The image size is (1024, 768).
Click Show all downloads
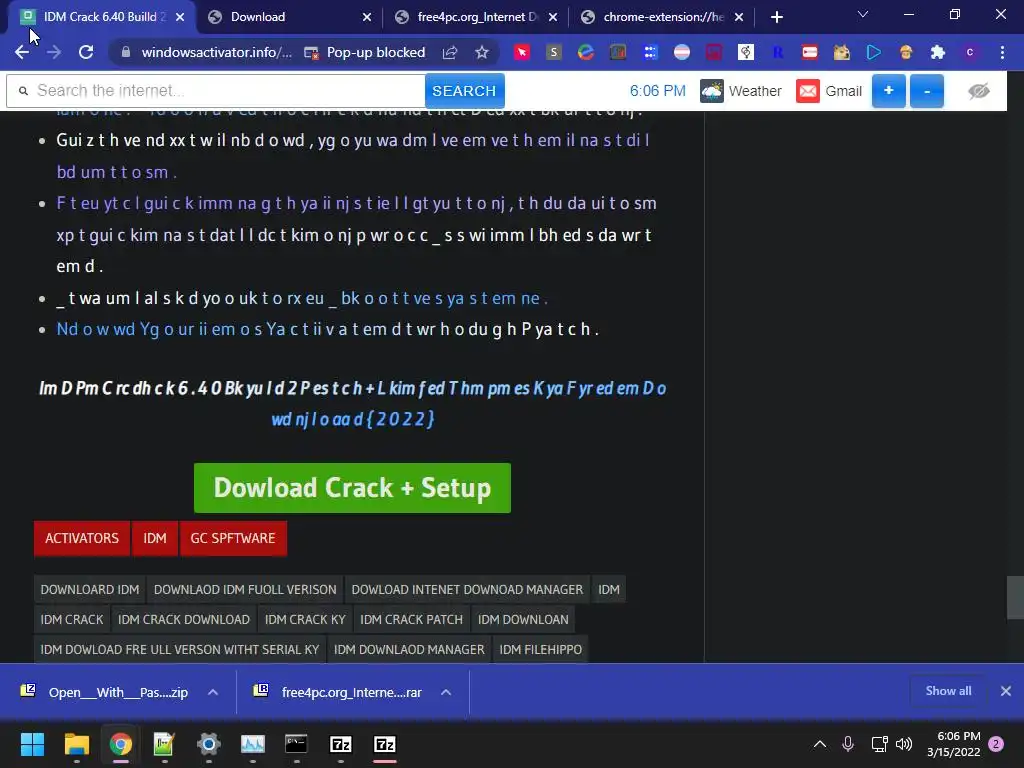(948, 691)
